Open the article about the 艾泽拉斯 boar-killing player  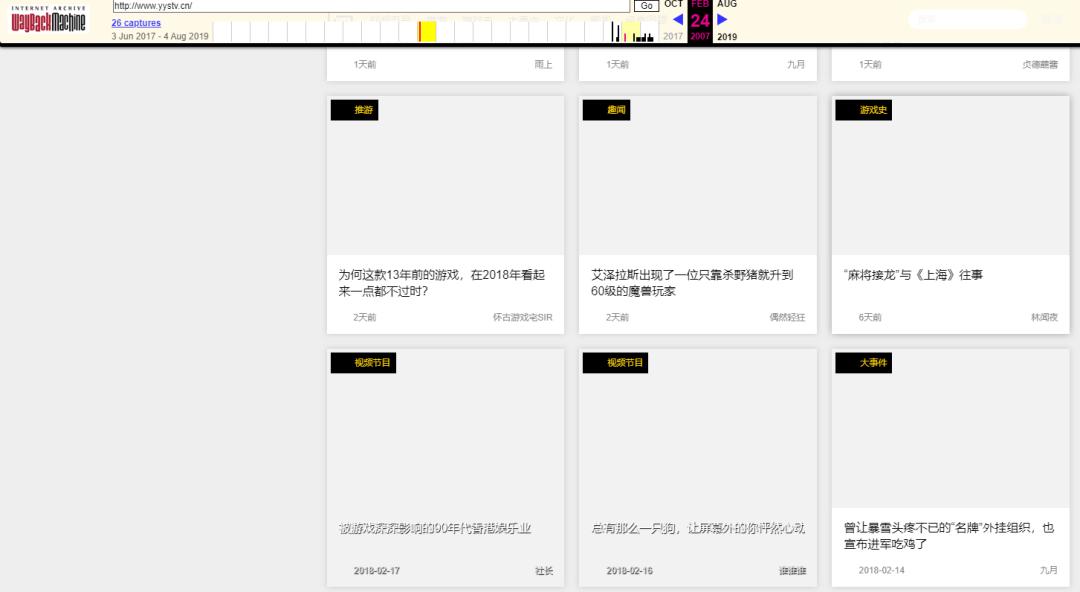coord(696,283)
